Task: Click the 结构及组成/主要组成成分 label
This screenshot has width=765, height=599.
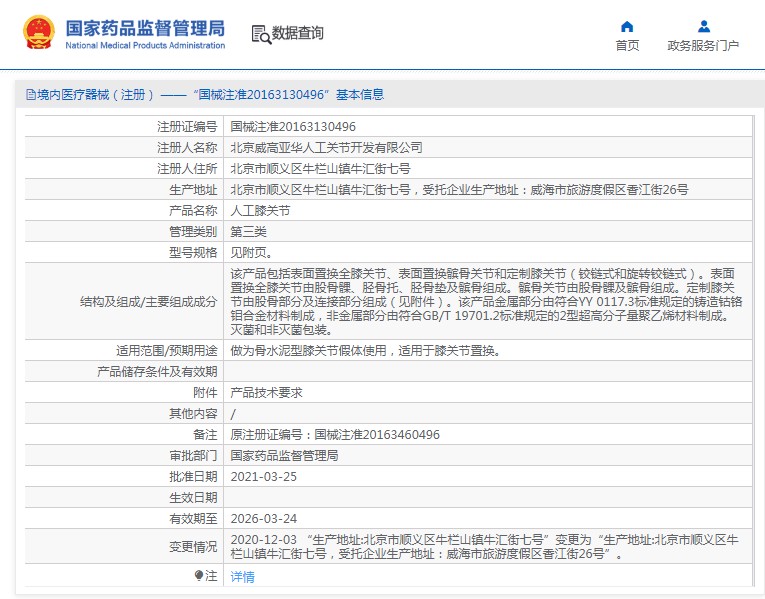Action: [x=148, y=302]
